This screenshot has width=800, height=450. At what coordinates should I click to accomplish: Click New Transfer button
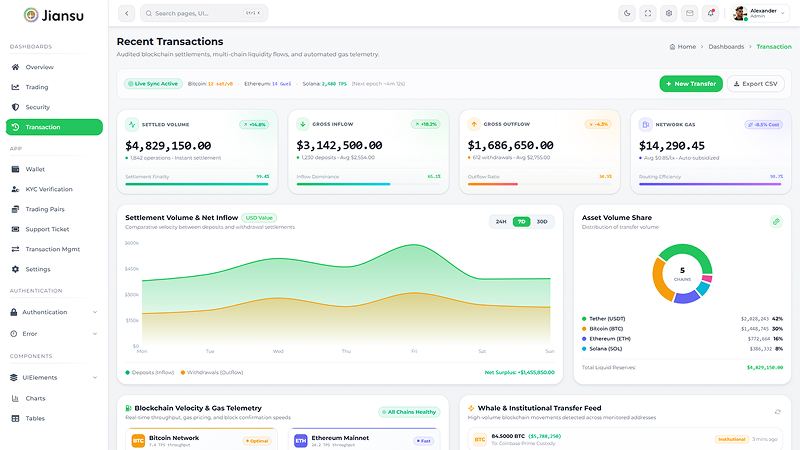[691, 84]
